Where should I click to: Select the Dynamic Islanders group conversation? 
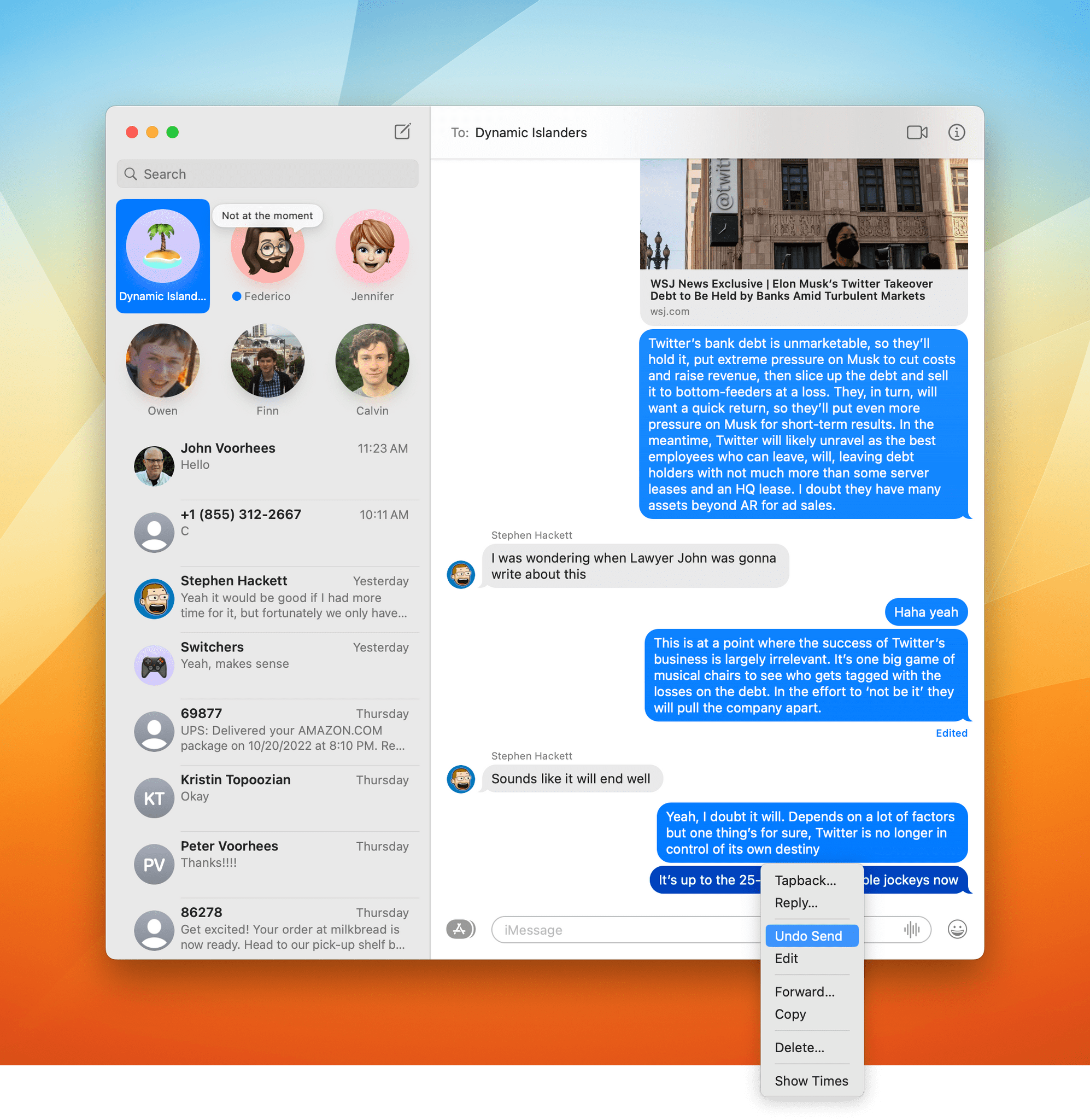pyautogui.click(x=162, y=256)
